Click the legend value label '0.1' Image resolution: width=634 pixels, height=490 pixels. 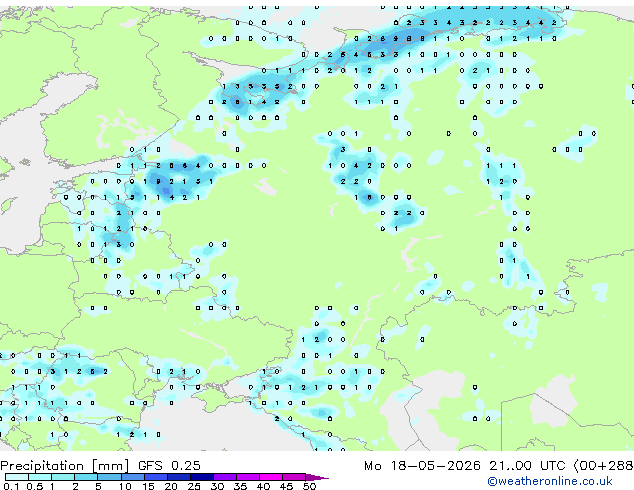click(11, 486)
